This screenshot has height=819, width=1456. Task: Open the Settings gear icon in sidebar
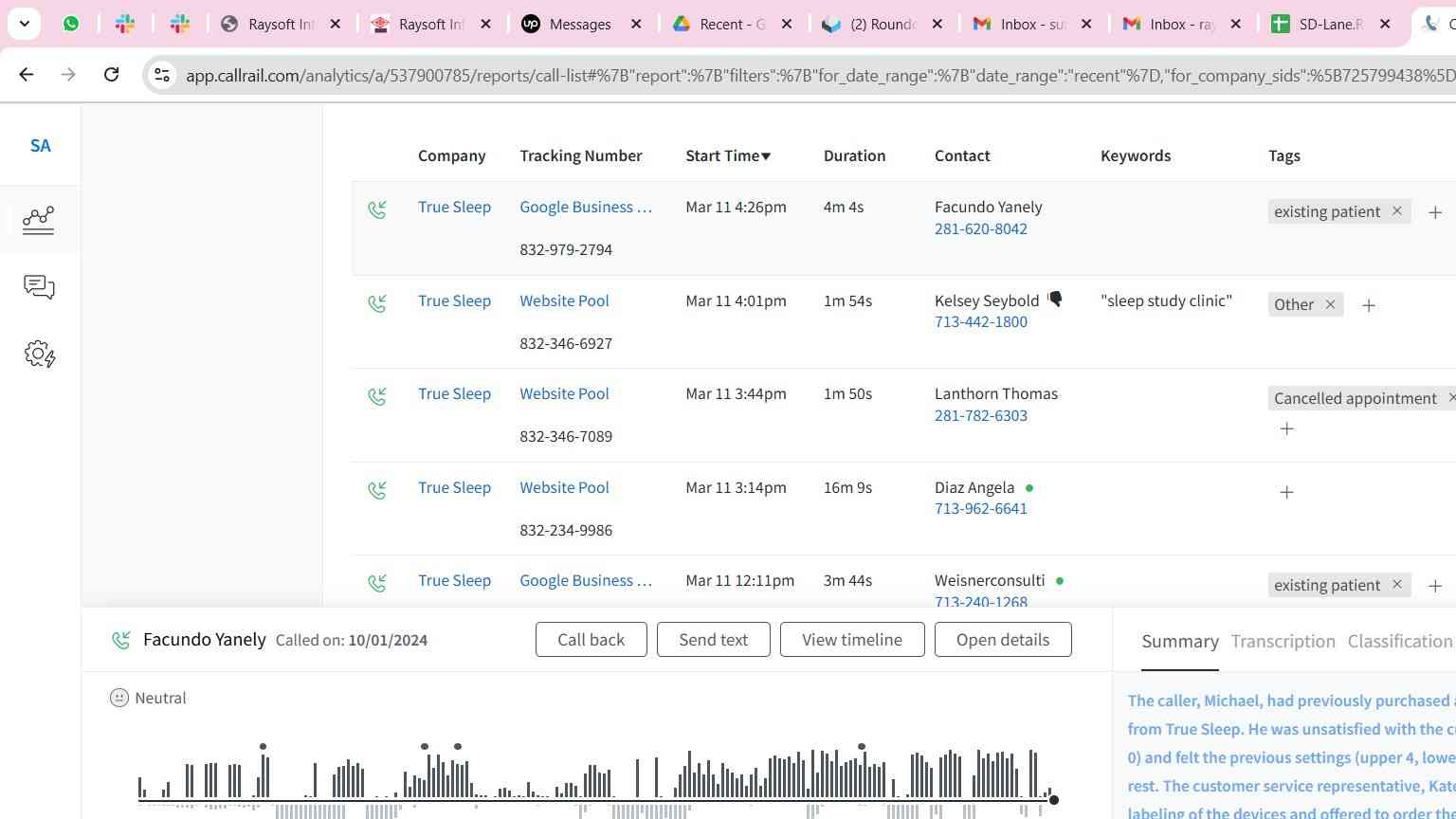pyautogui.click(x=40, y=355)
